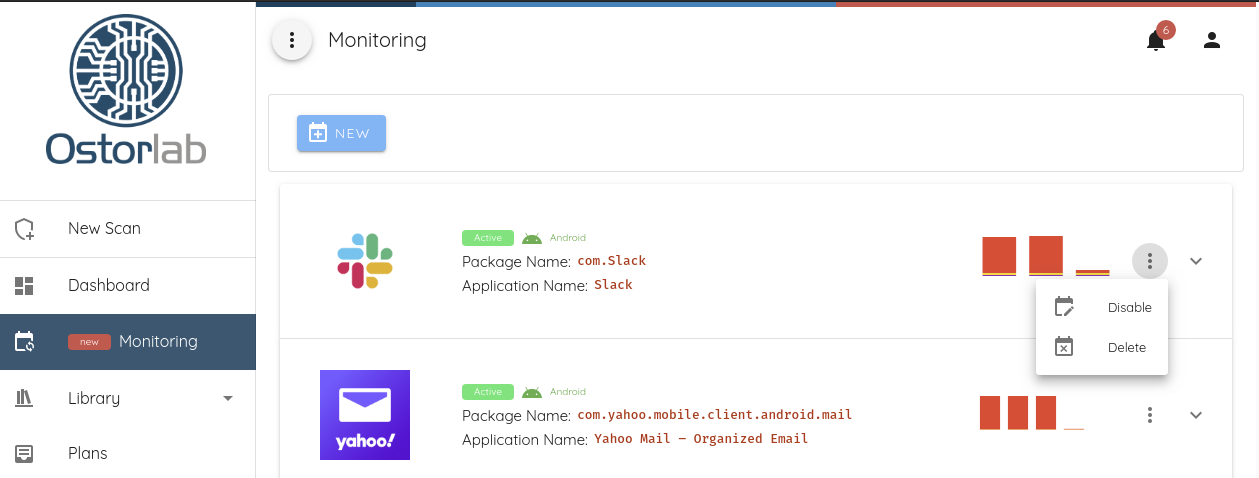
Task: Open Plans from the sidebar
Action: coord(128,453)
